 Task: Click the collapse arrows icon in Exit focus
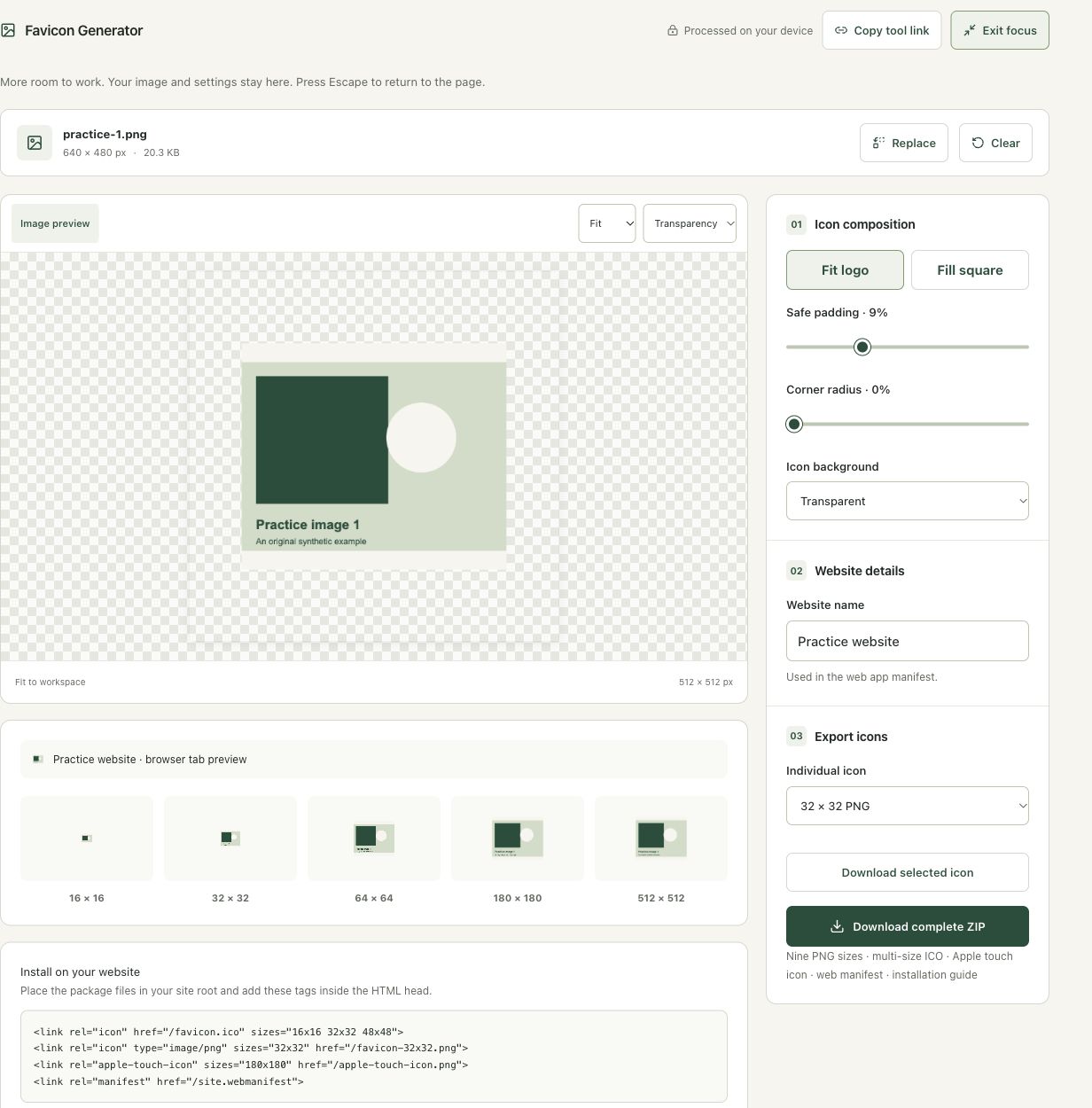point(970,30)
